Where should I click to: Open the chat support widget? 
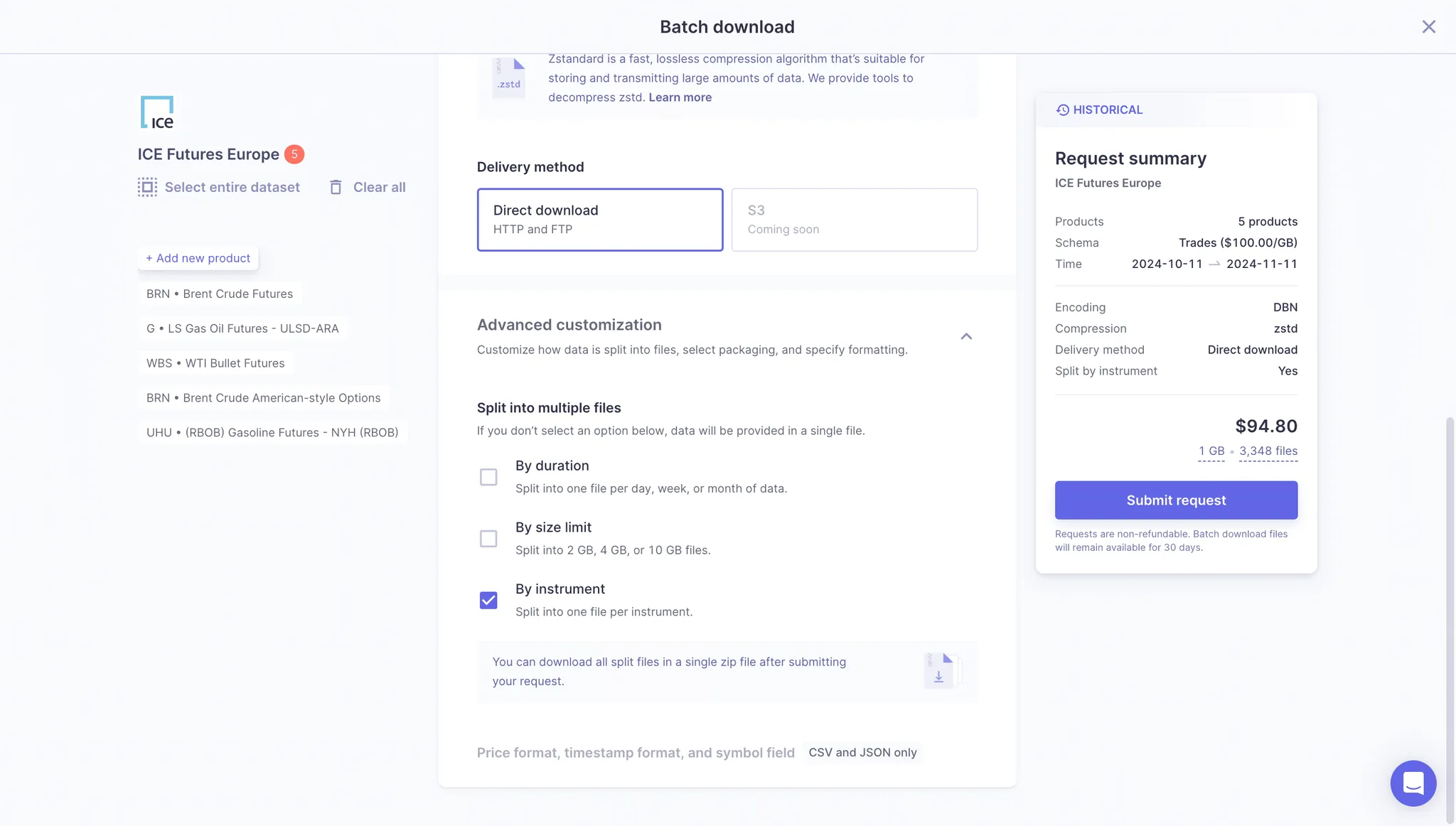click(1413, 783)
